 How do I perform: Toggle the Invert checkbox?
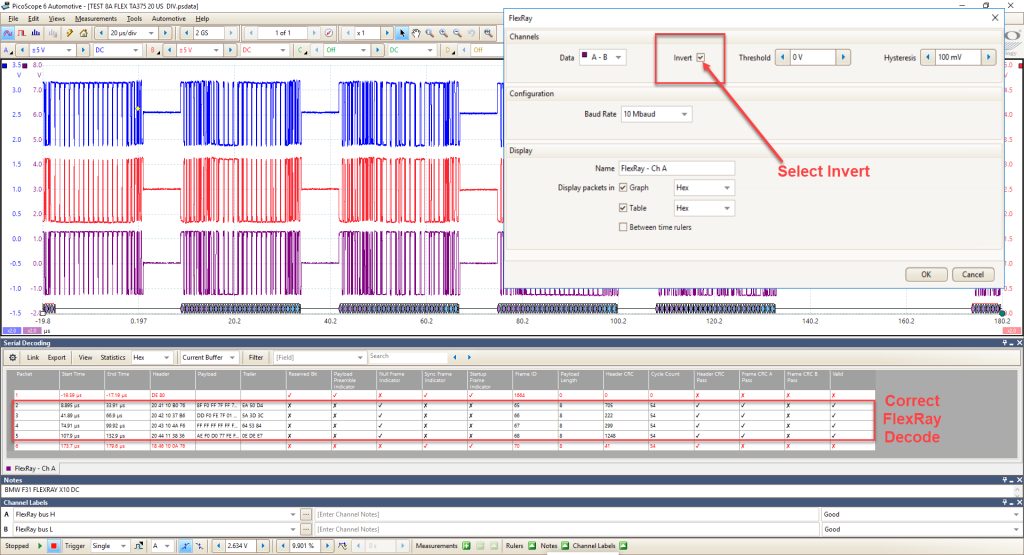tap(700, 57)
